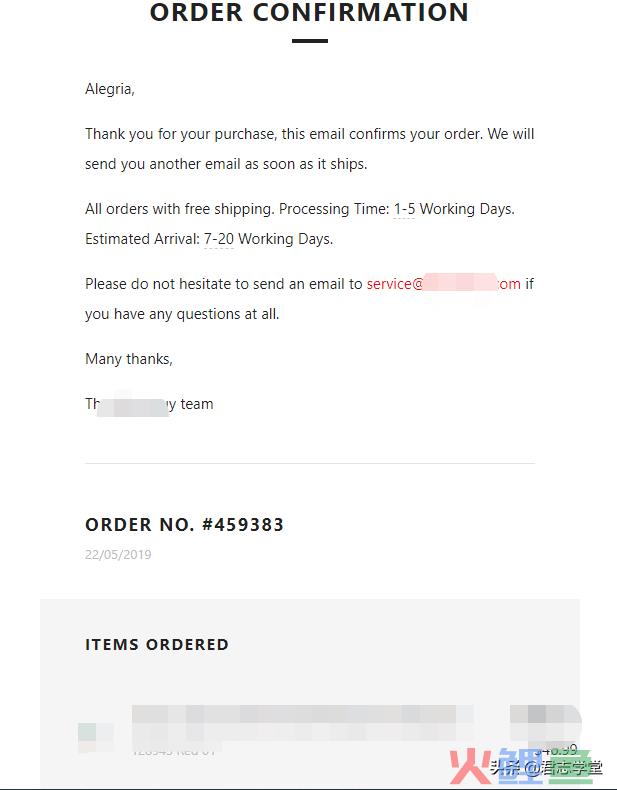This screenshot has width=617, height=790.
Task: Click the Thank you for your purchase sentence
Action: click(309, 149)
